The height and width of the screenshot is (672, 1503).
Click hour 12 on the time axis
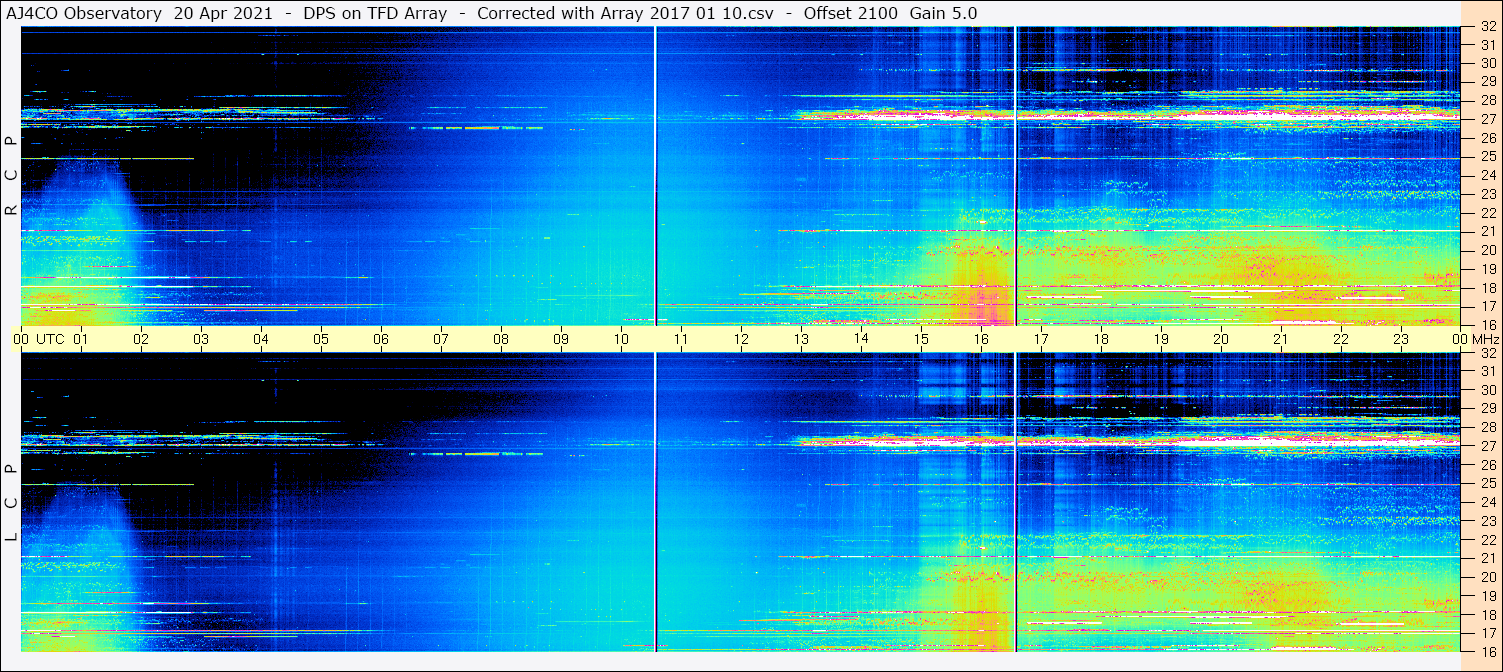pos(741,339)
